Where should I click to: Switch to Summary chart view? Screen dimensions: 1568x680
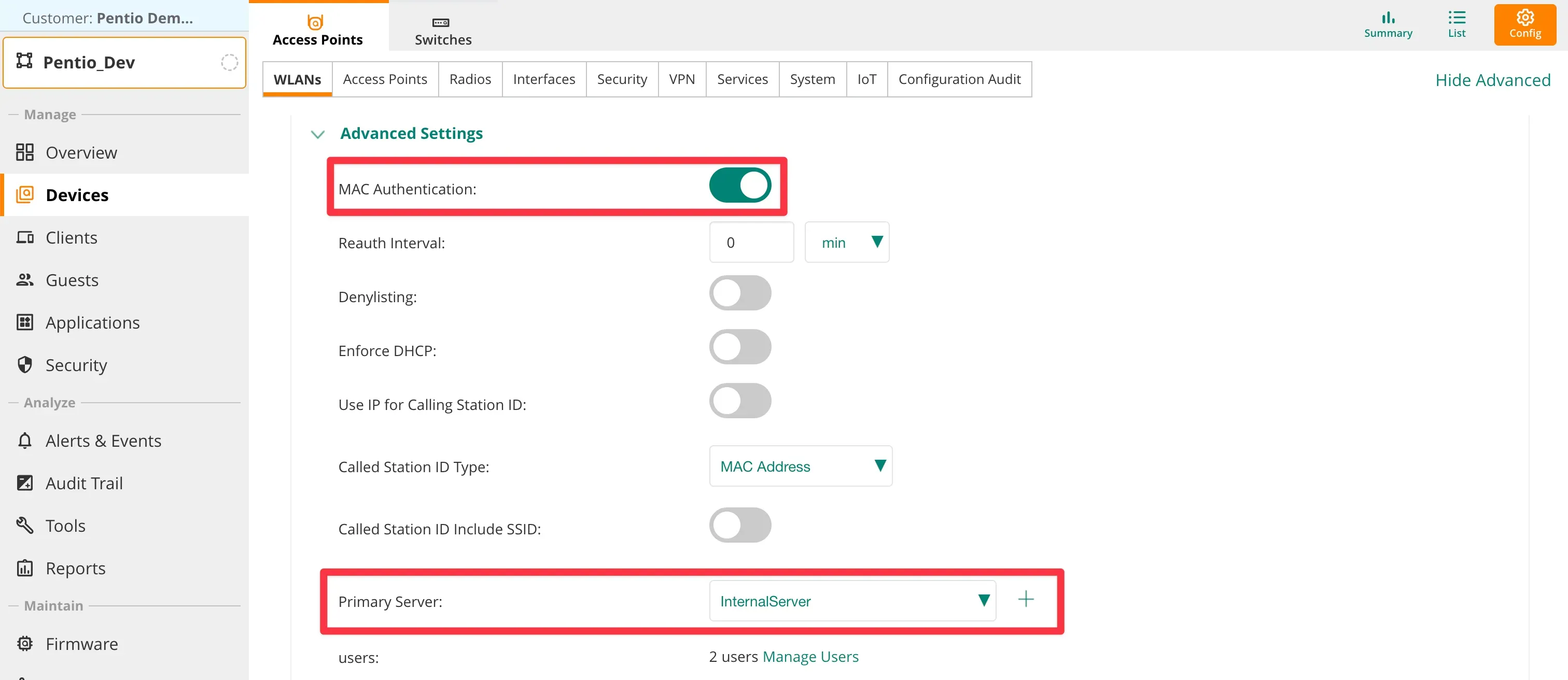(1387, 24)
